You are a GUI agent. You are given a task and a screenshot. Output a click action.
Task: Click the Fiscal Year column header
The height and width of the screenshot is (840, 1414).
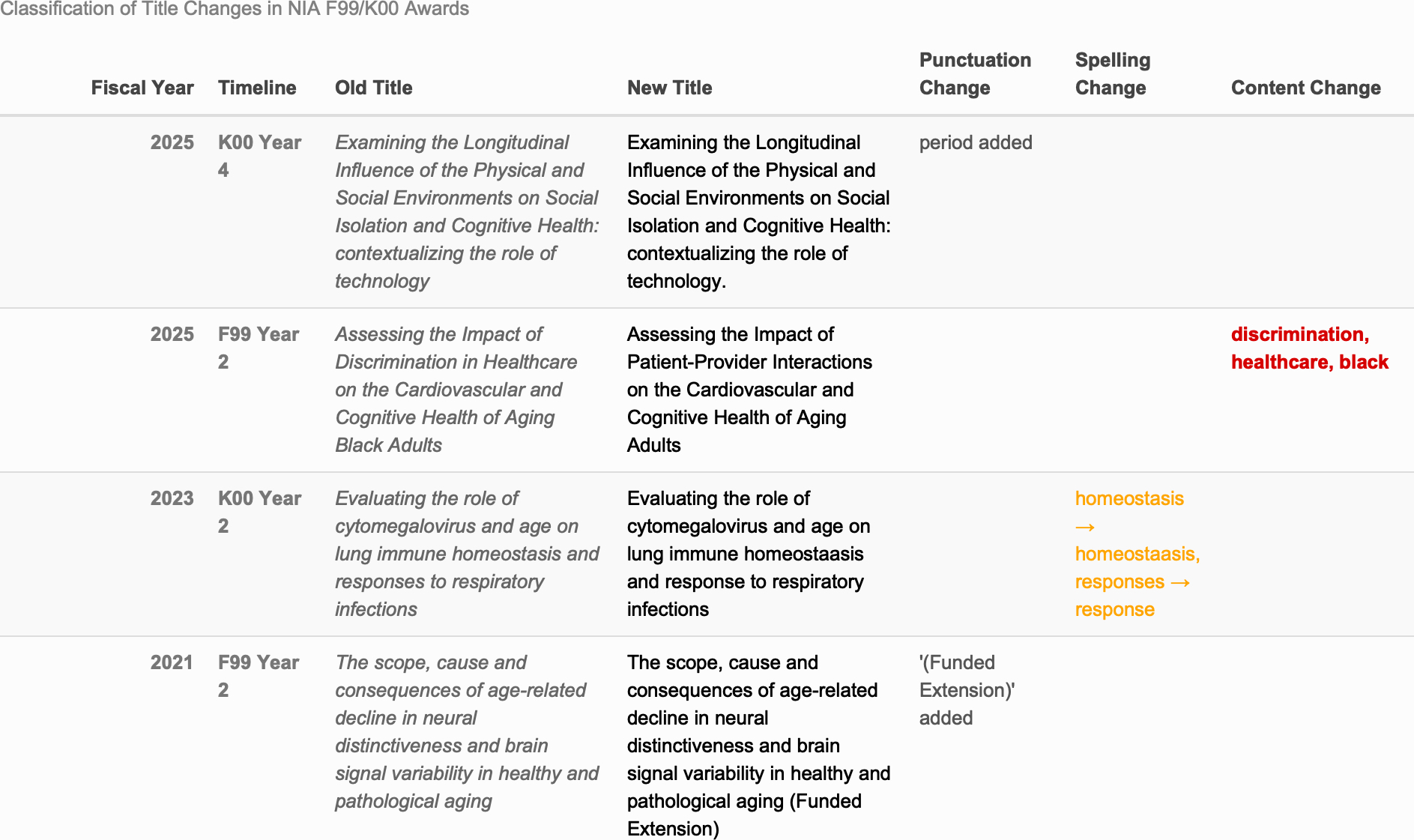pos(142,88)
